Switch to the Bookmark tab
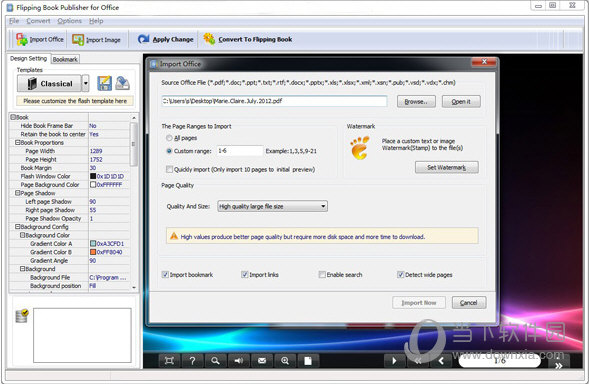Image resolution: width=589 pixels, height=384 pixels. point(65,59)
